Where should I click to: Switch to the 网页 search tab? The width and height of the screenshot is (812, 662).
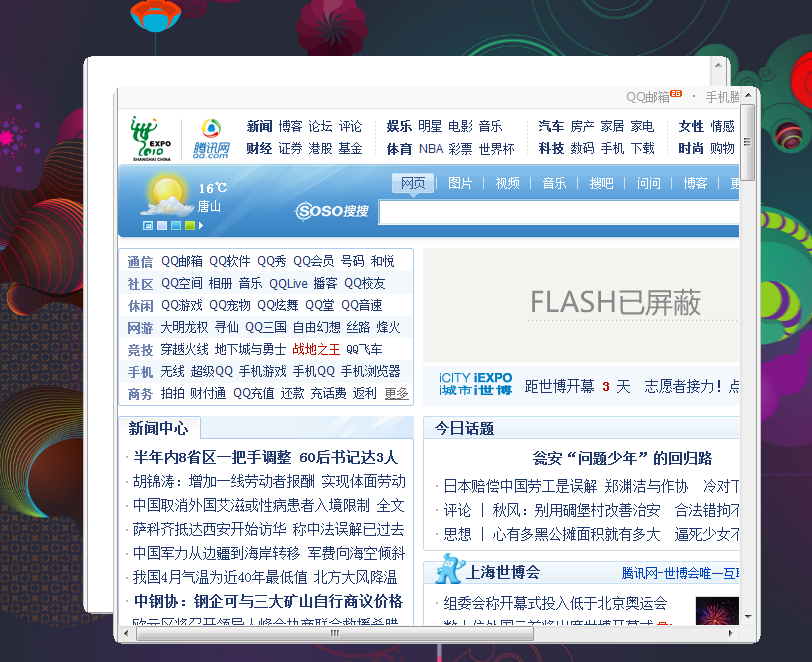(x=413, y=183)
